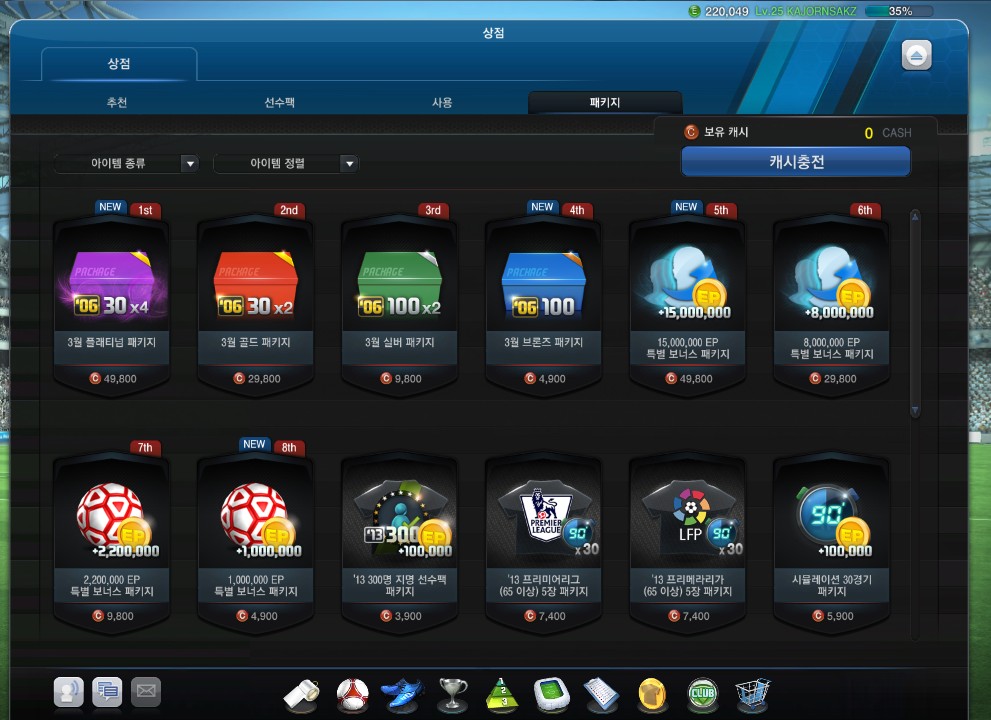
Task: Open the chat messages icon
Action: pos(107,692)
